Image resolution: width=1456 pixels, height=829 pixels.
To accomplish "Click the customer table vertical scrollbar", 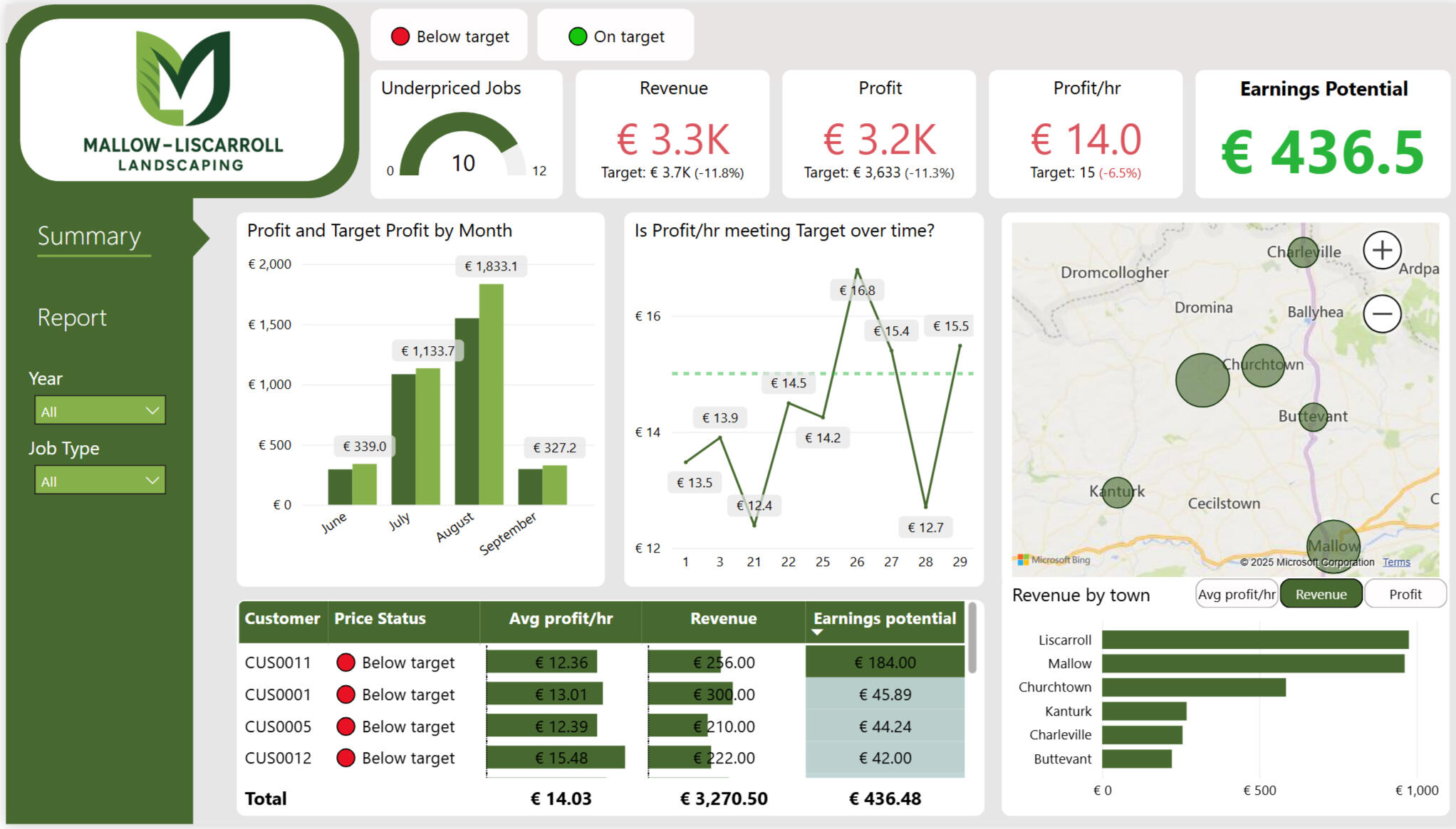I will [x=972, y=637].
